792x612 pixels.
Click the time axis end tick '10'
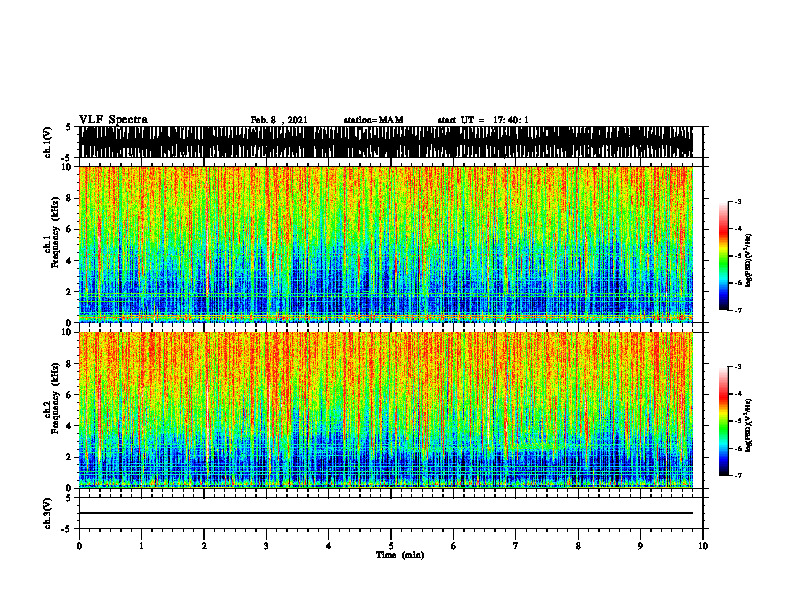[703, 546]
